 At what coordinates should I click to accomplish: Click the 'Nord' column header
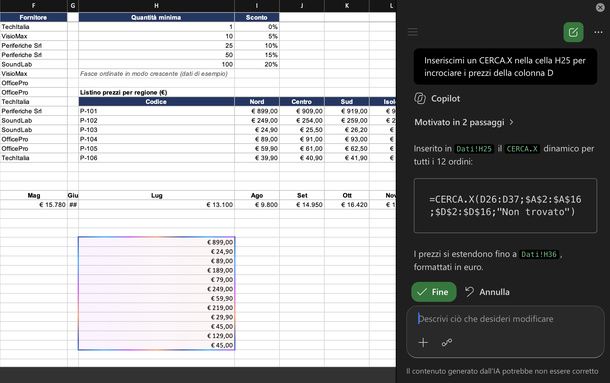tap(257, 102)
